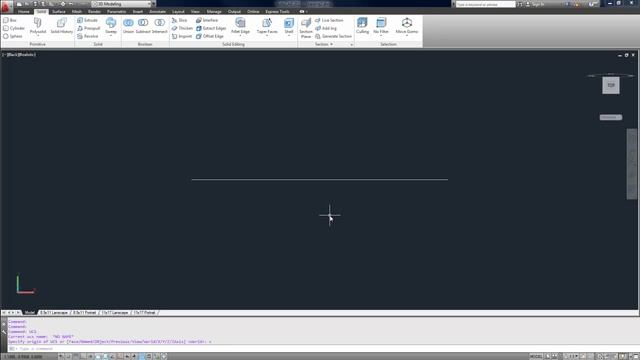
Task: Select the Box primitive tool
Action: [x=10, y=20]
